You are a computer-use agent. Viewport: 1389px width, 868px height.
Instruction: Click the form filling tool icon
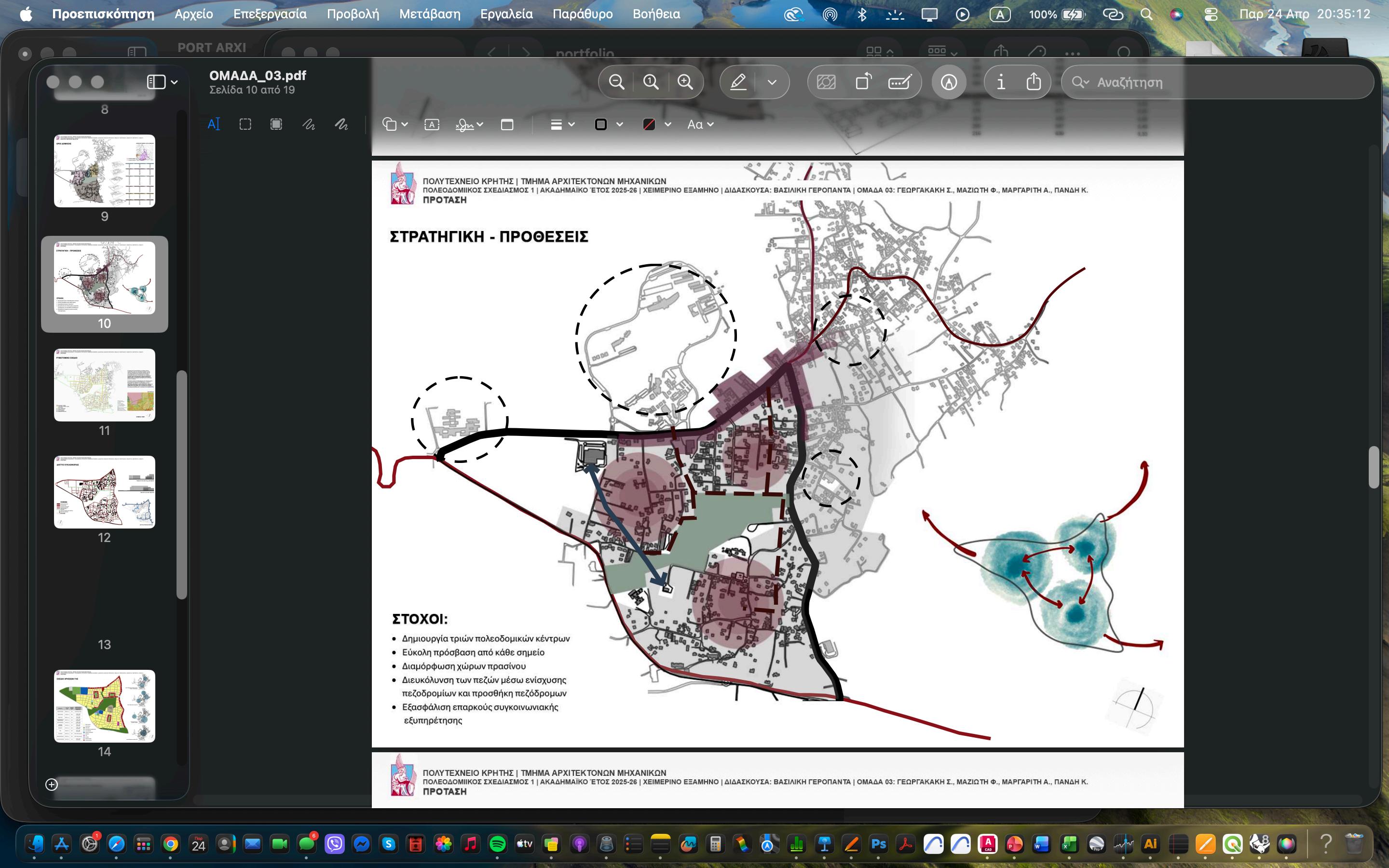(x=899, y=82)
